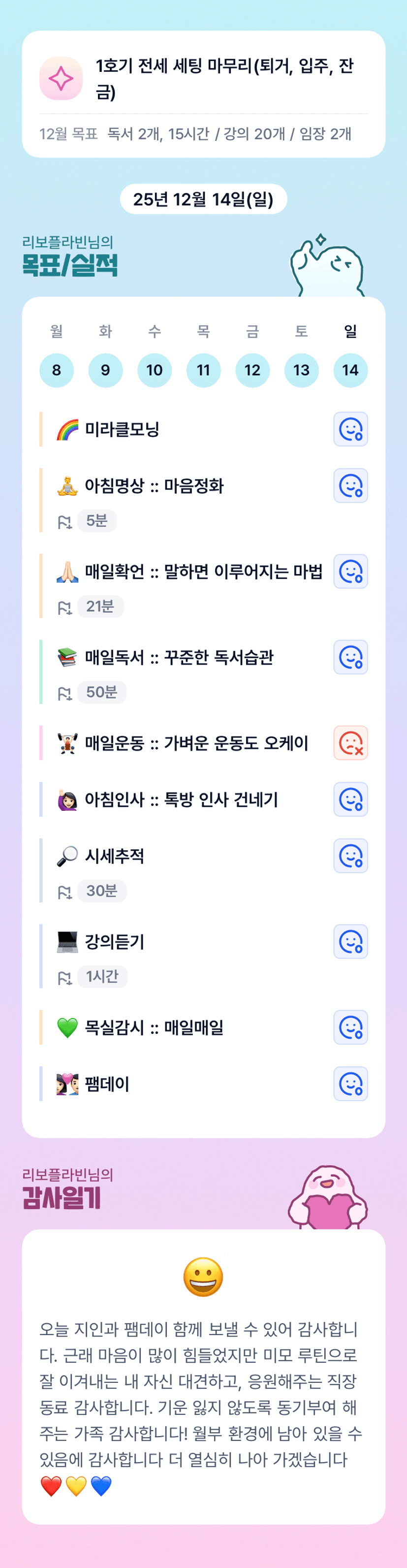Click the pink sparkle goal icon
This screenshot has width=407, height=1568.
pyautogui.click(x=61, y=78)
